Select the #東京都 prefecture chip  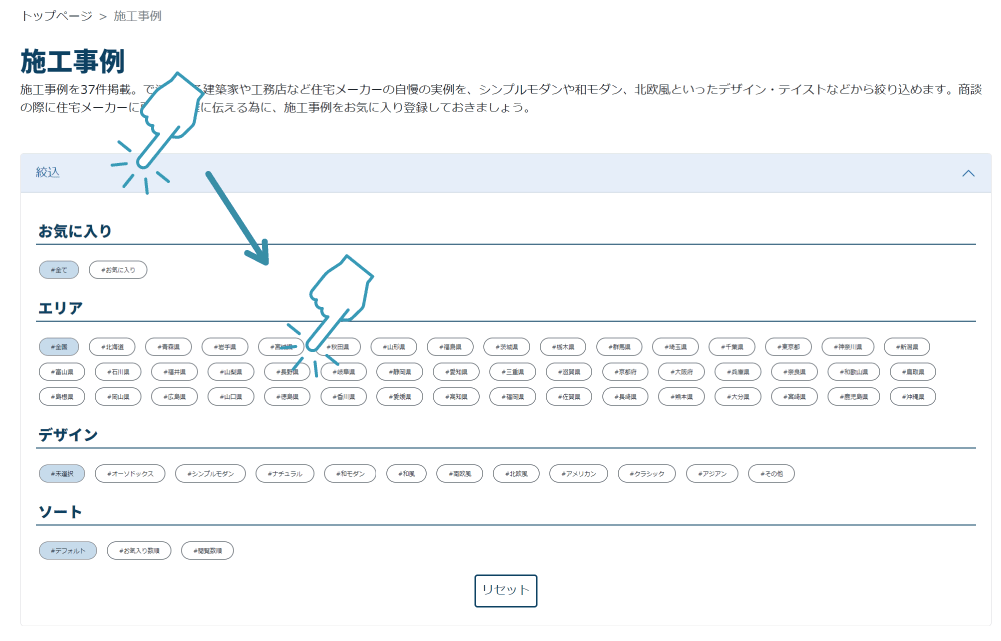click(x=789, y=346)
